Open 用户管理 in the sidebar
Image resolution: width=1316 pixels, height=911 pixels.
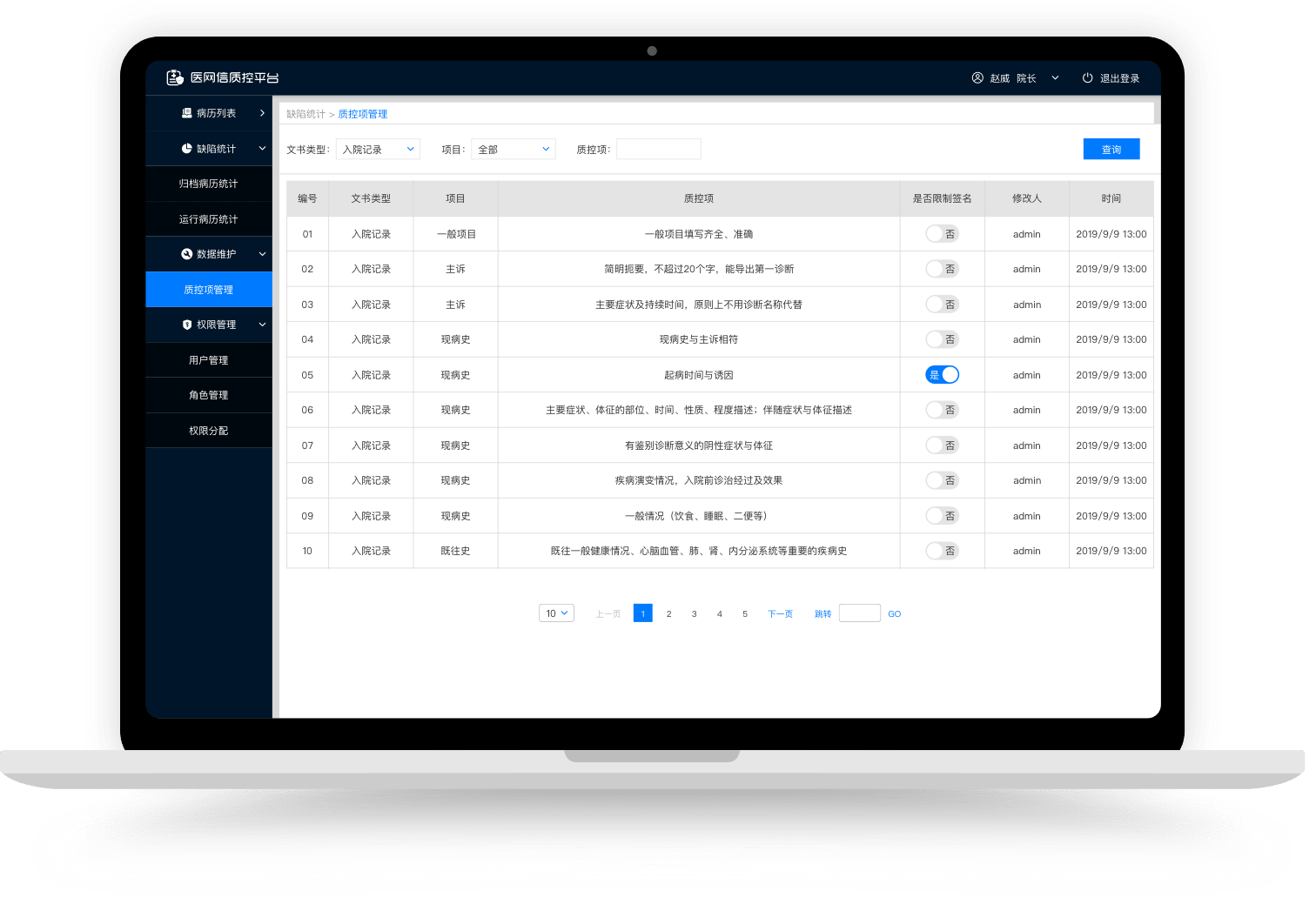point(209,360)
